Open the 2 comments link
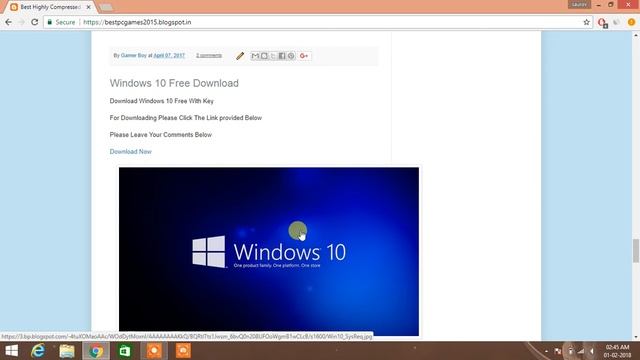 tap(209, 56)
